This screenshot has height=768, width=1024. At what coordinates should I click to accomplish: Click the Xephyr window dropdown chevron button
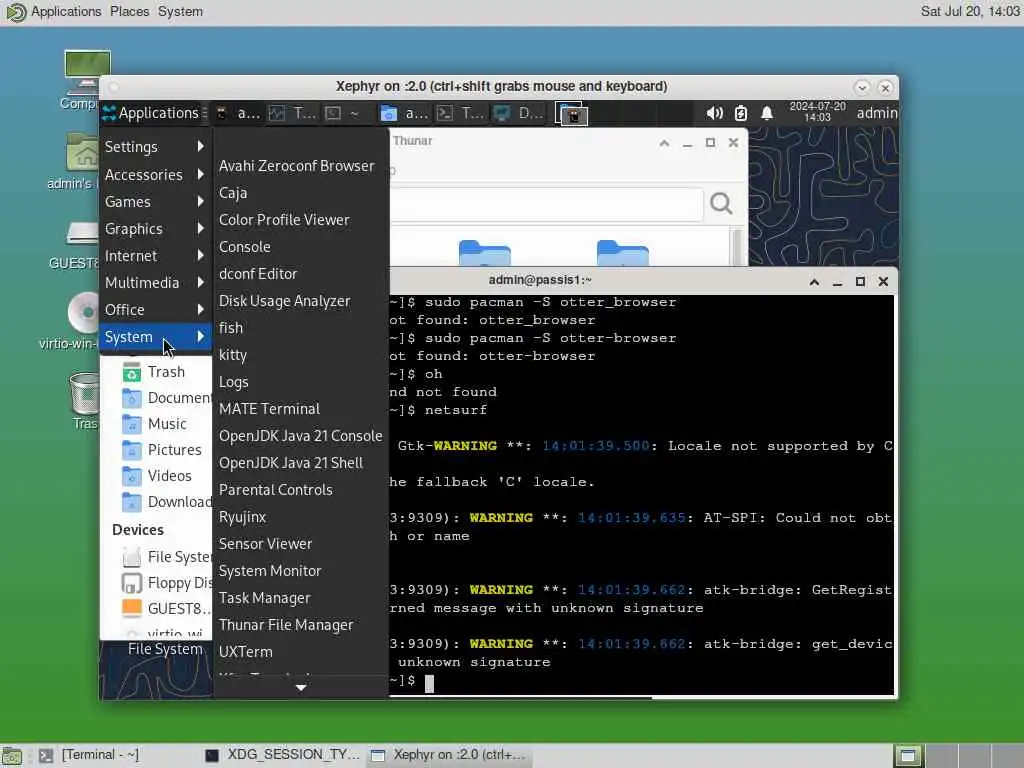(x=862, y=88)
